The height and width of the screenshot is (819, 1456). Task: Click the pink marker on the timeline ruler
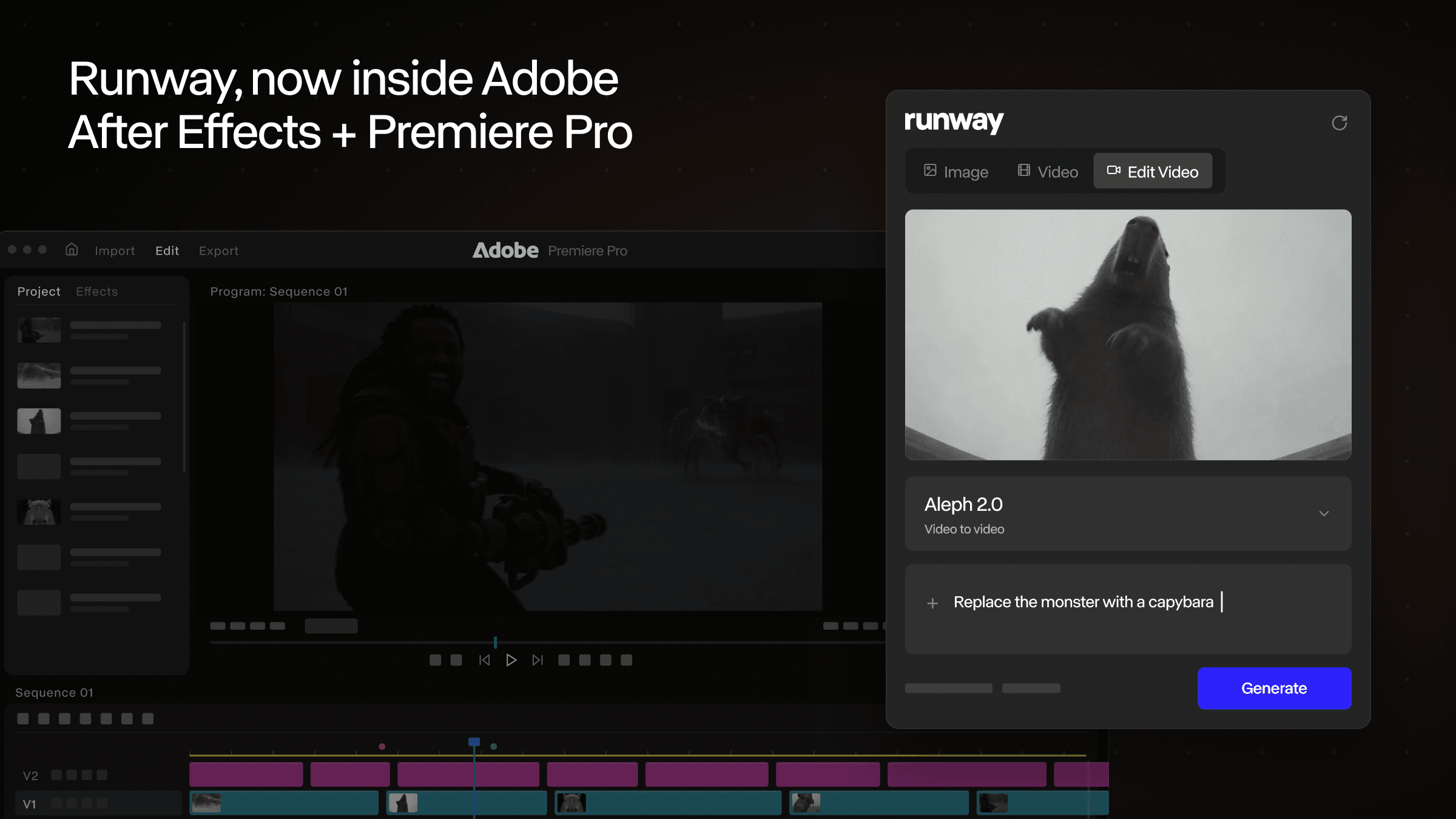382,746
